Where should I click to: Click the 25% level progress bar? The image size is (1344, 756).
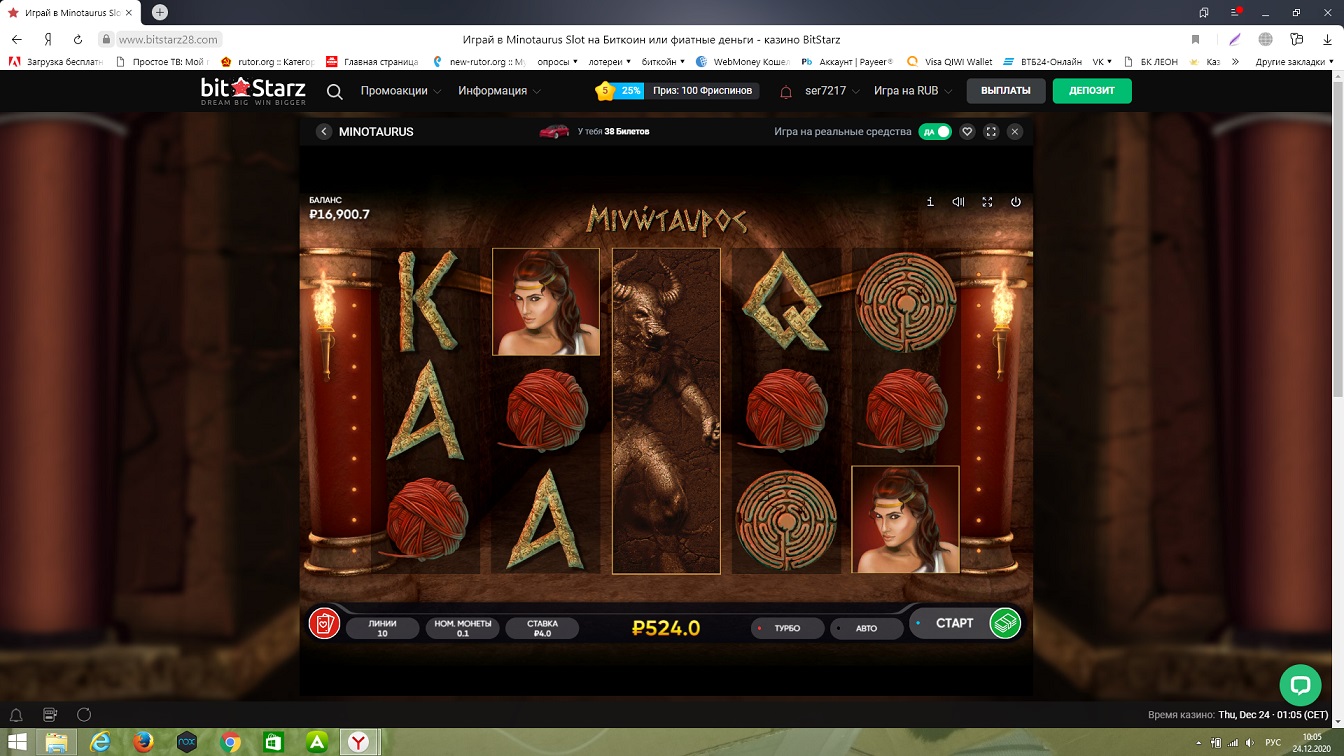click(629, 91)
